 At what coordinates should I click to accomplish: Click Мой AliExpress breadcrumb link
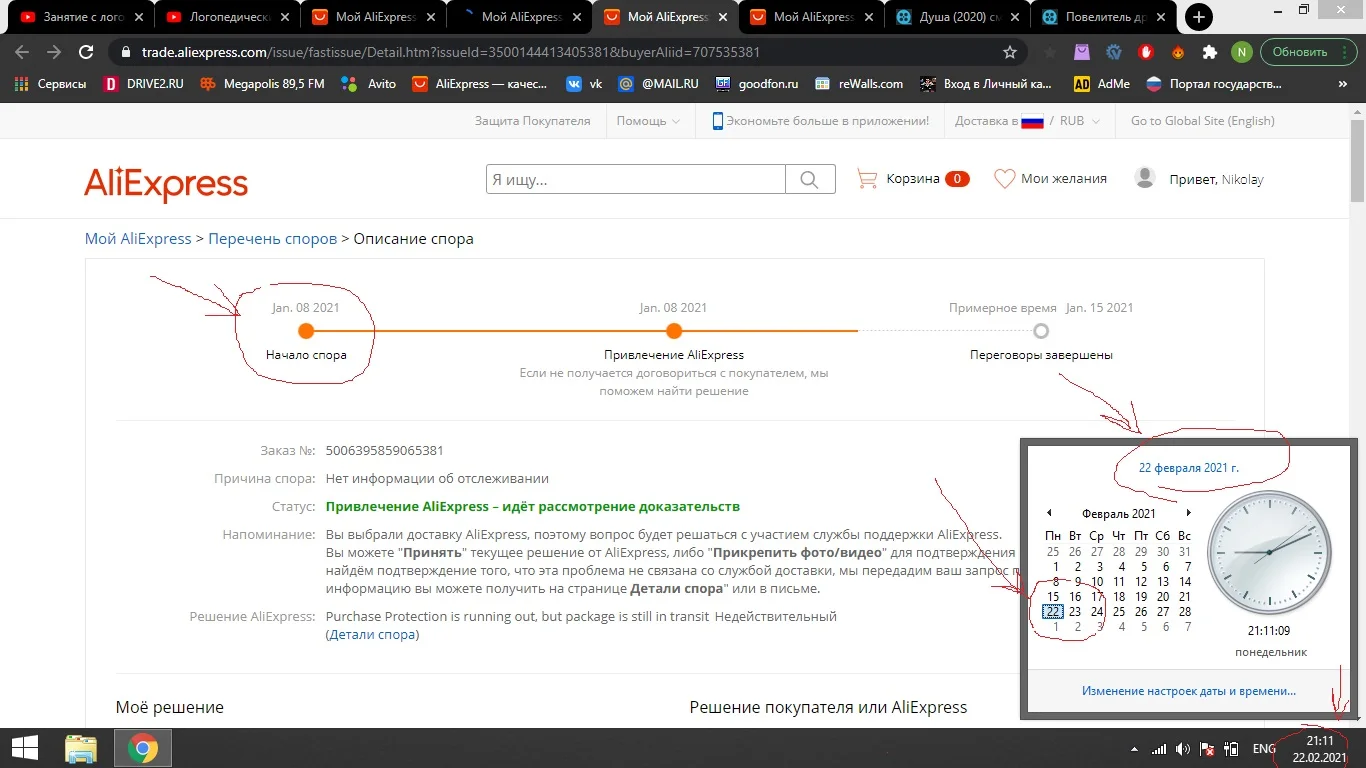[138, 239]
